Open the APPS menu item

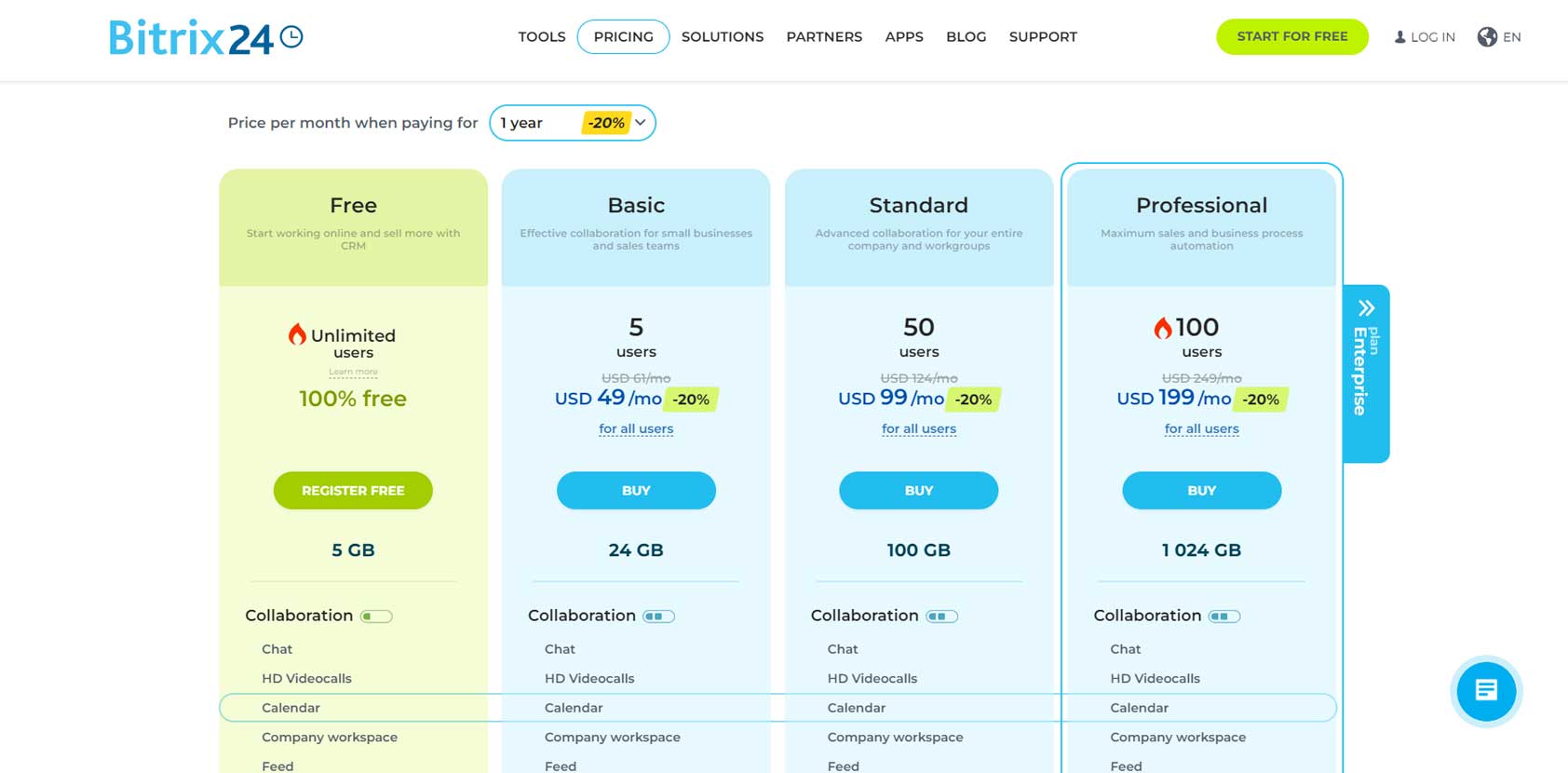904,37
